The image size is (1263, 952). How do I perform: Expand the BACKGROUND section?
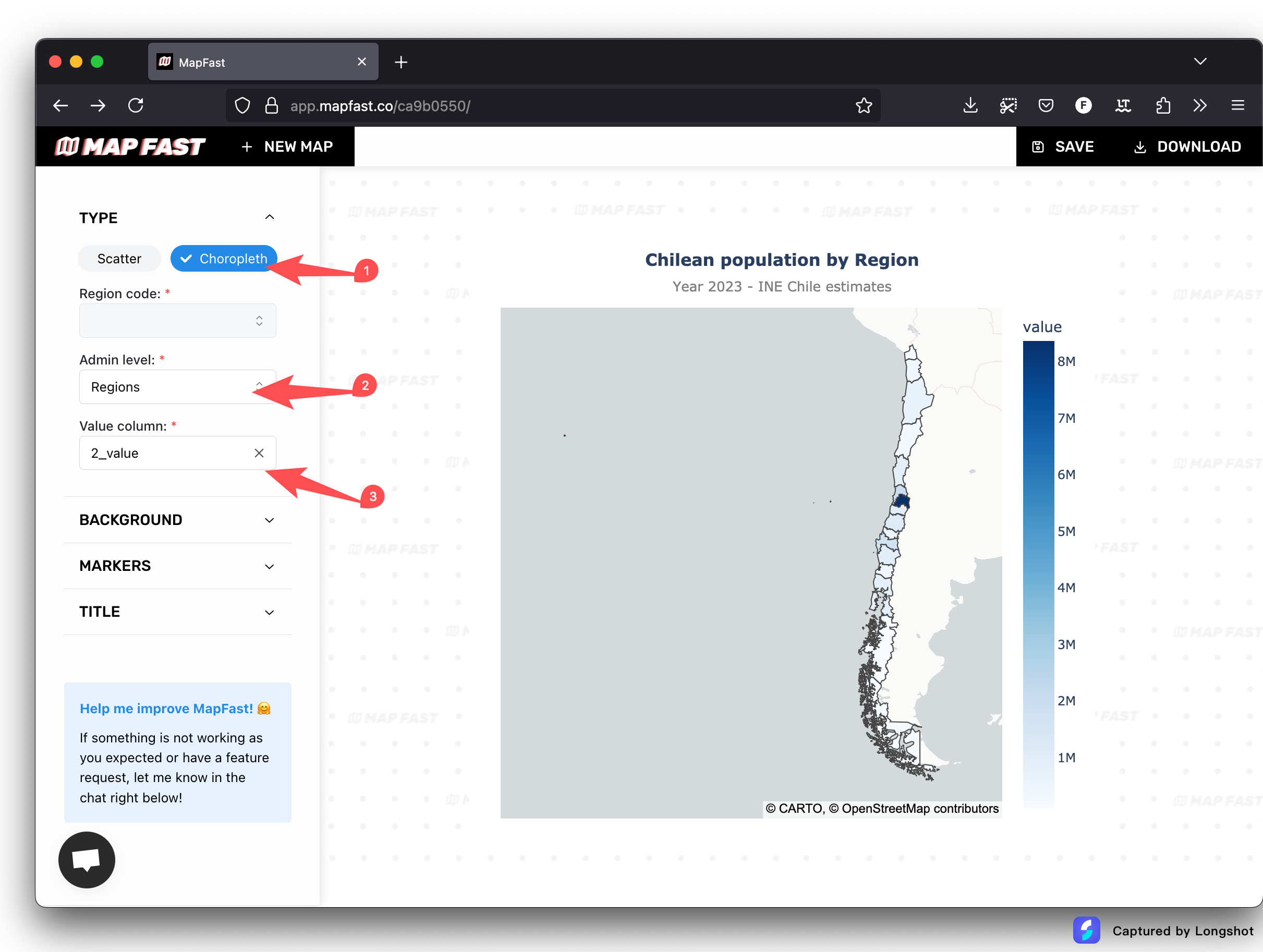tap(178, 520)
